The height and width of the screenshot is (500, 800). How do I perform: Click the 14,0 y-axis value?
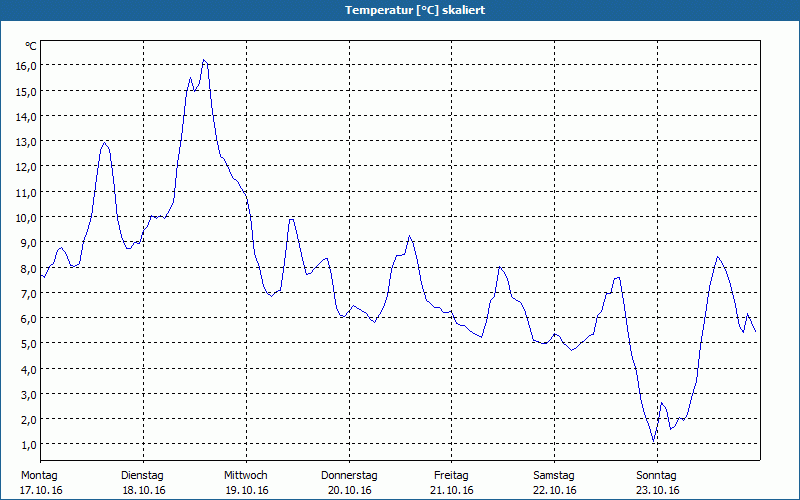[x=27, y=116]
